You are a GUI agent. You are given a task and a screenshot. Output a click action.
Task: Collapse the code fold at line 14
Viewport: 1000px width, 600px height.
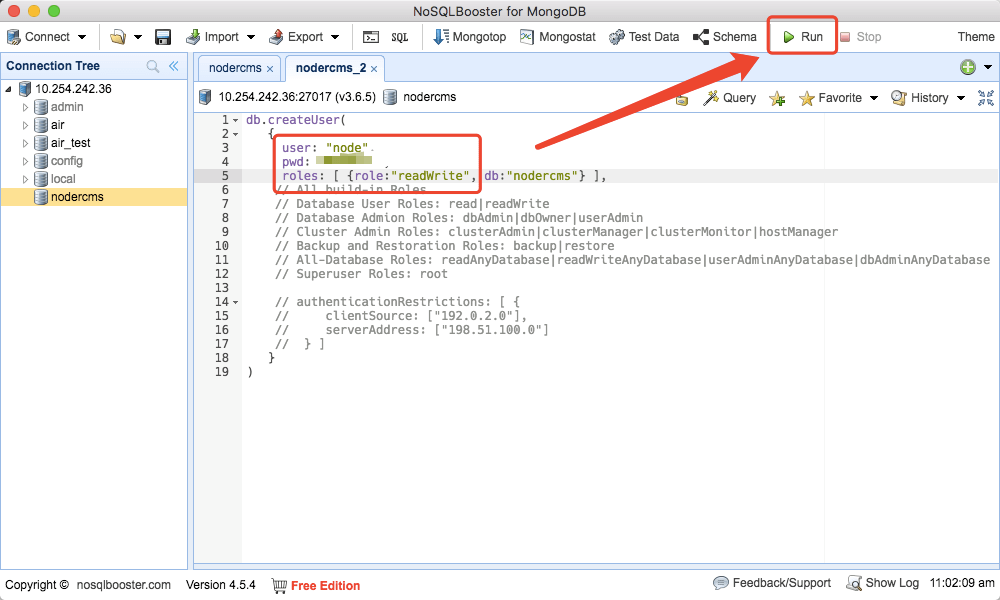pyautogui.click(x=235, y=302)
